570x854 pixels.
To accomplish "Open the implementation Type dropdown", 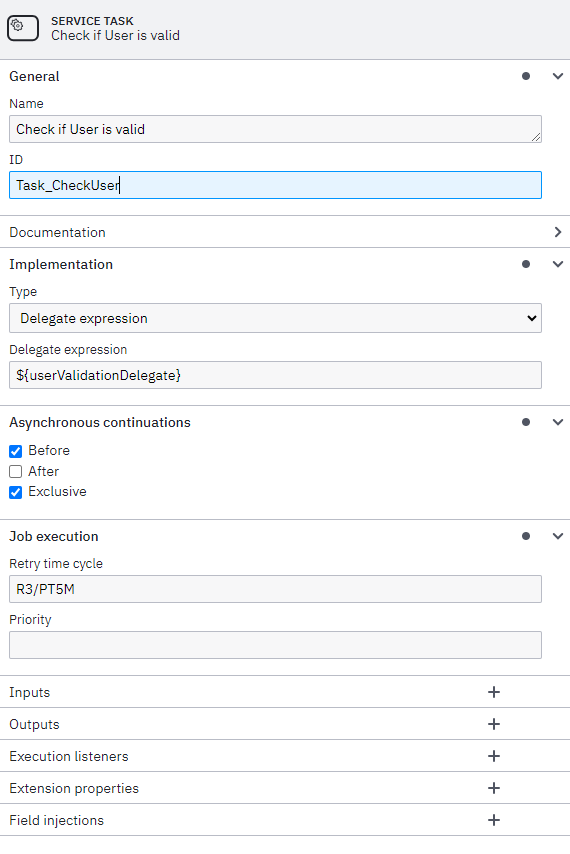I will (x=275, y=318).
